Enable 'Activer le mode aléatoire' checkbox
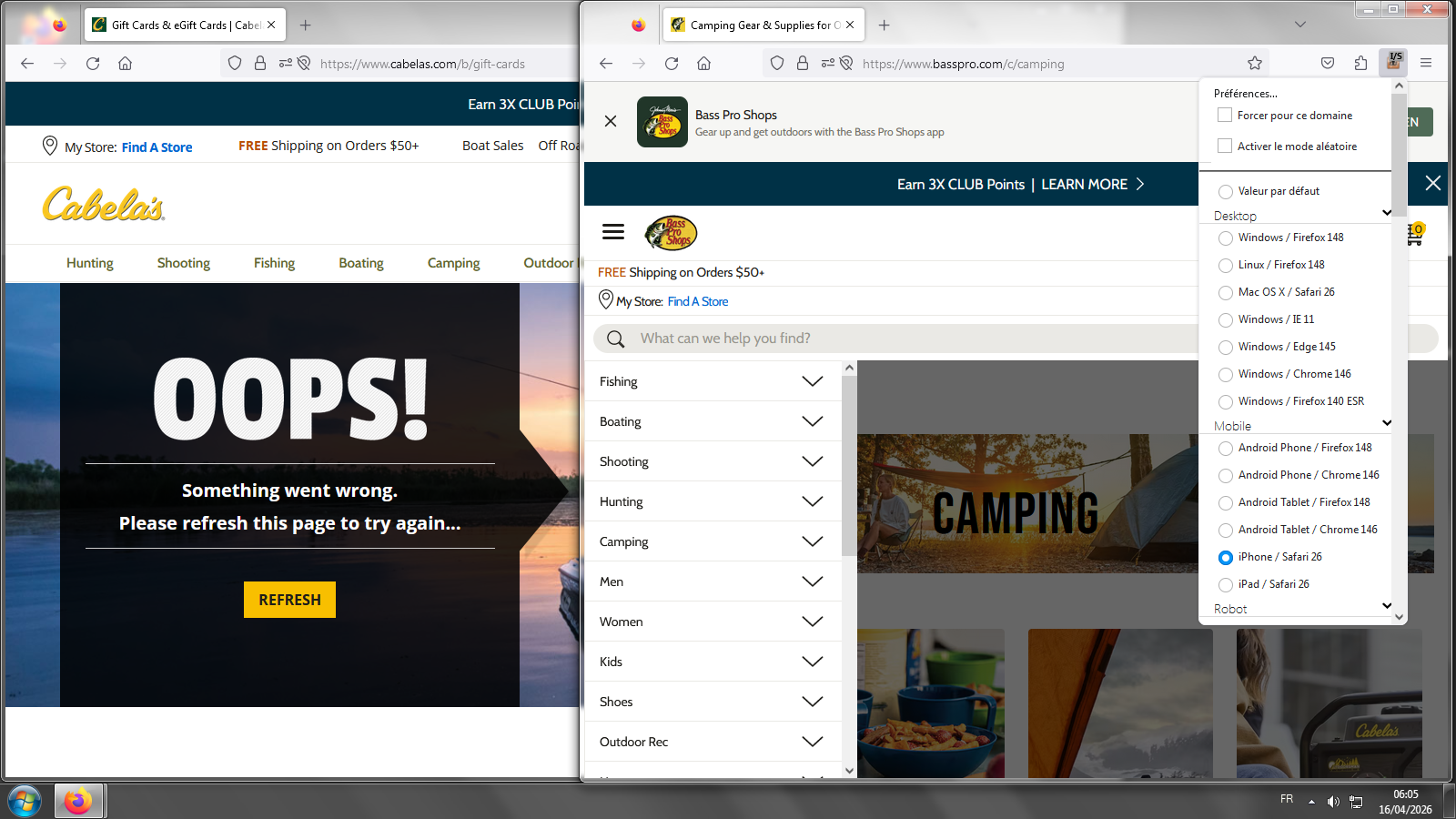The image size is (1456, 819). coord(1225,147)
